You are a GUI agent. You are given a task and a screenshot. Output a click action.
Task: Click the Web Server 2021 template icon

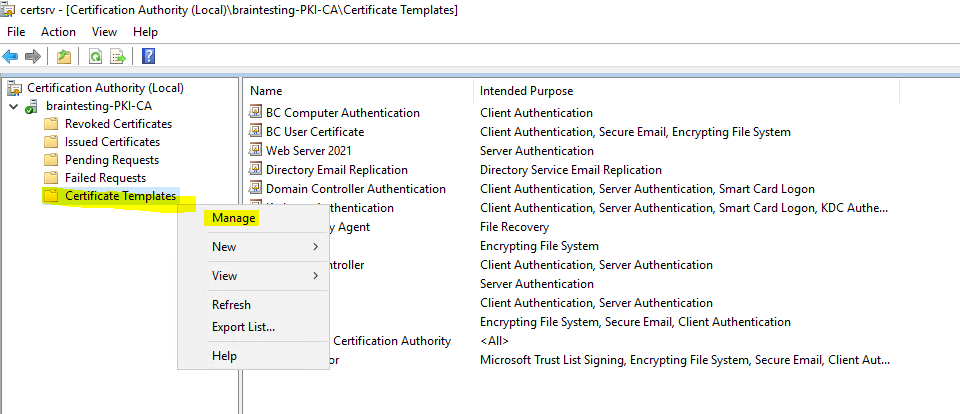(255, 150)
